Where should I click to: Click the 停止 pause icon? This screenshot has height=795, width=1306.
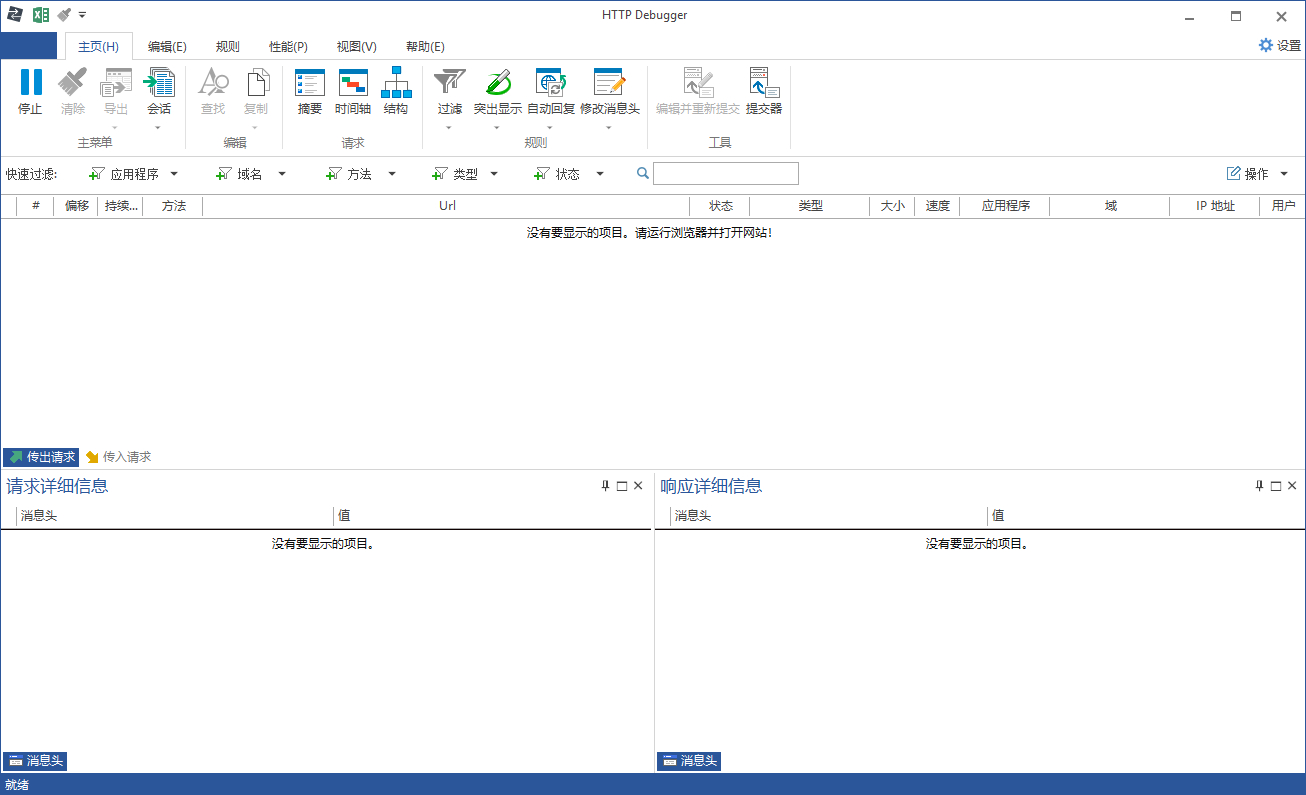click(x=31, y=82)
